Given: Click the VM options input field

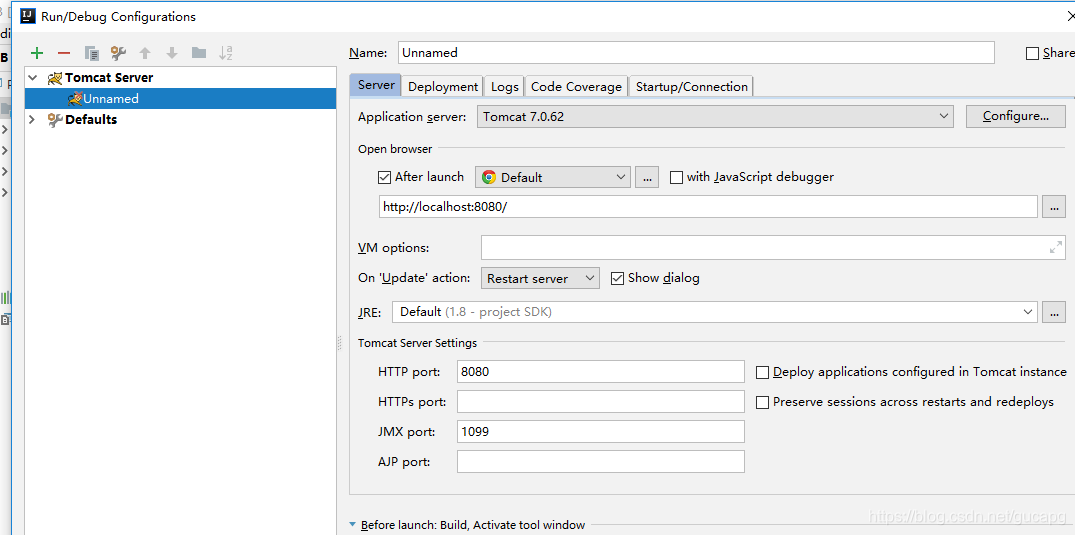Looking at the screenshot, I should tap(773, 248).
